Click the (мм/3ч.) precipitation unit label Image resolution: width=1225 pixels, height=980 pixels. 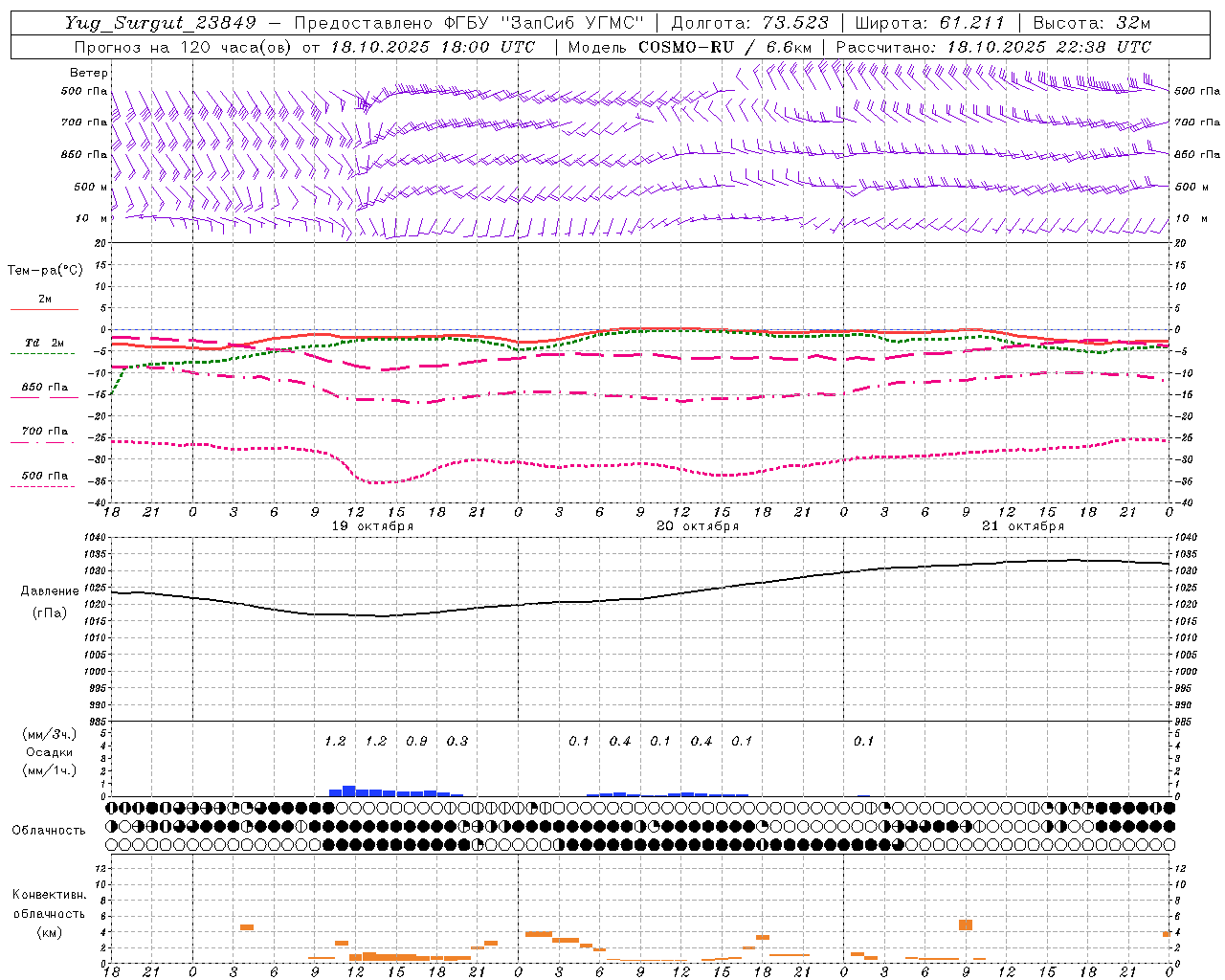coord(50,735)
